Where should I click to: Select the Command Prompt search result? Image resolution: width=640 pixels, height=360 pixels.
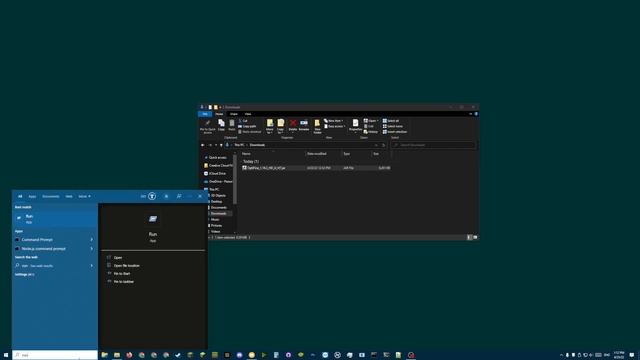(x=51, y=240)
